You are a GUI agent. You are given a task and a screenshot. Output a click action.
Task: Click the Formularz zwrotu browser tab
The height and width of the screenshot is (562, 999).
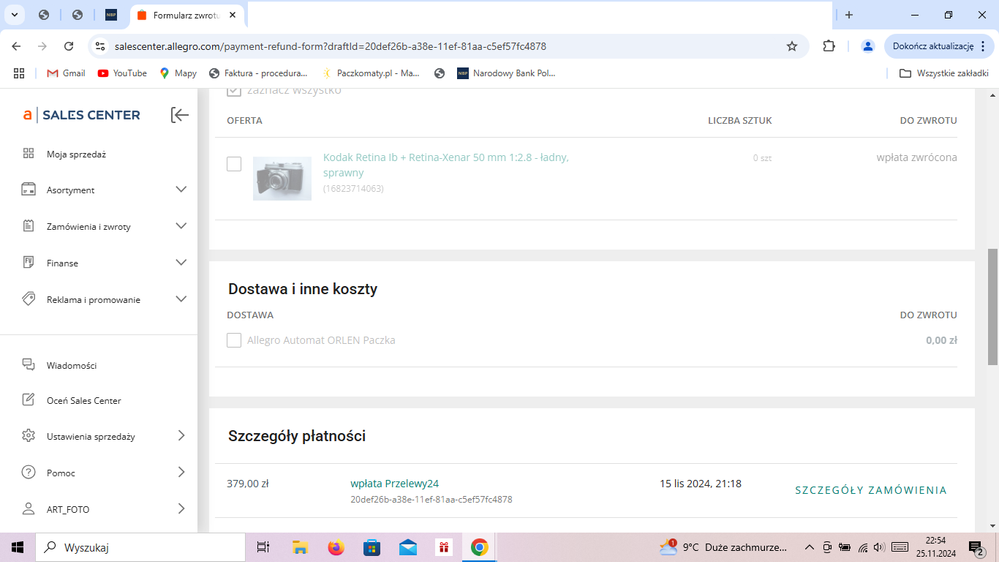[x=185, y=15]
